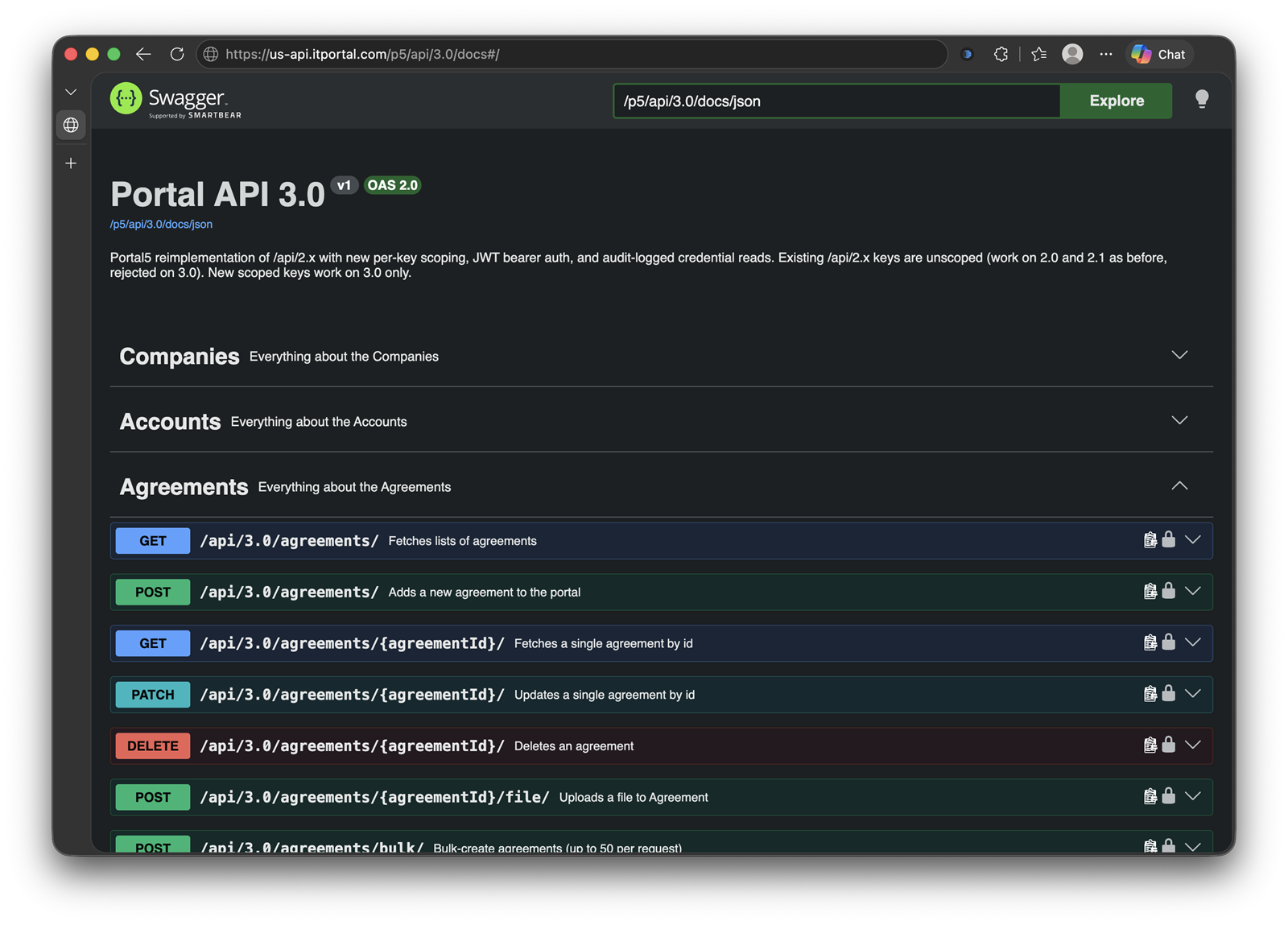Image resolution: width=1288 pixels, height=925 pixels.
Task: Select the globe tab in vertical sidebar
Action: (x=71, y=125)
